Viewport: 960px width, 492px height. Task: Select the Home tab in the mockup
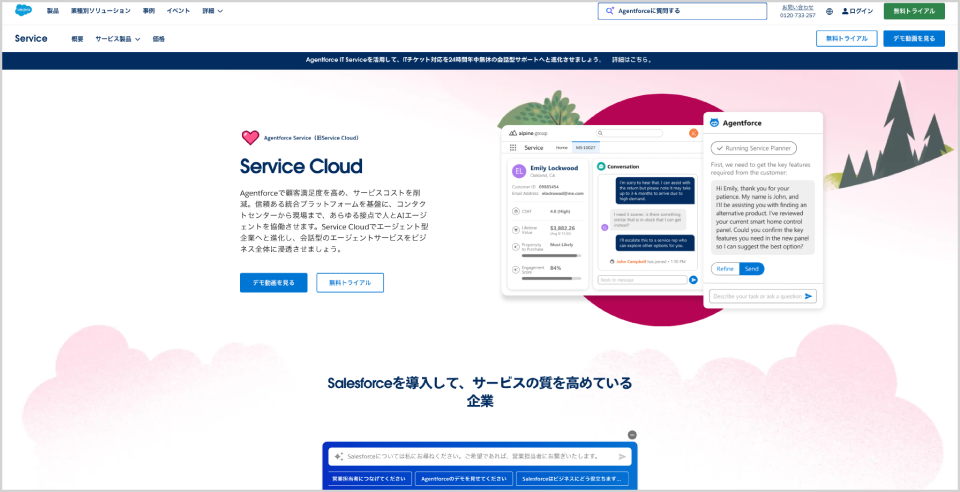pyautogui.click(x=561, y=147)
